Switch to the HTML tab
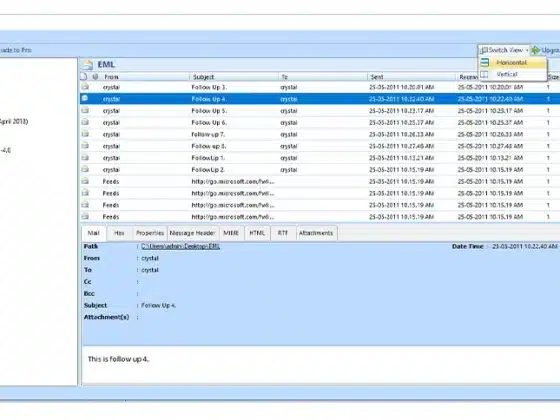 [257, 233]
